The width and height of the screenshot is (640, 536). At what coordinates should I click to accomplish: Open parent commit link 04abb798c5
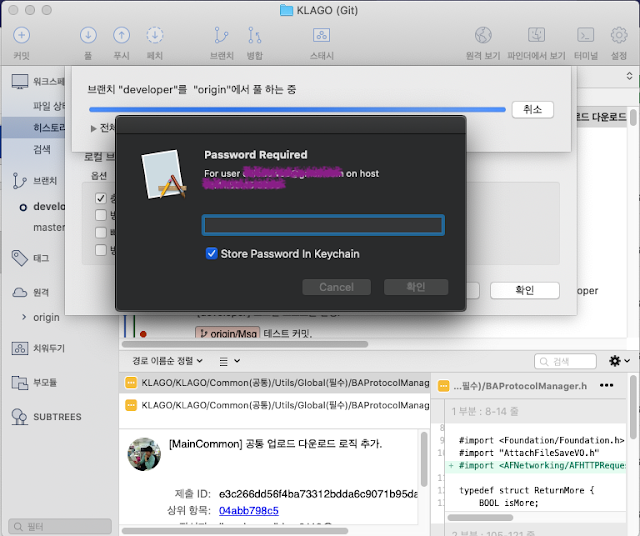(x=249, y=510)
